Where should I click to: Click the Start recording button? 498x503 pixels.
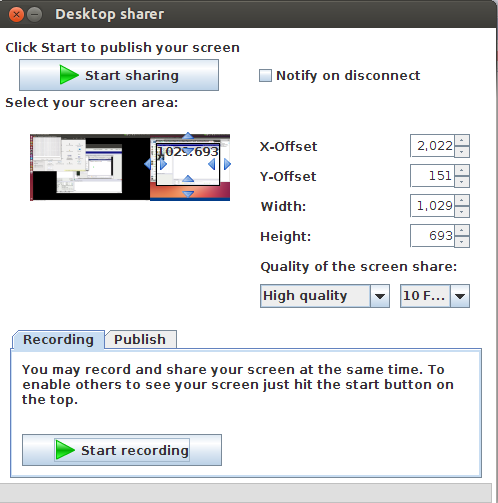pyautogui.click(x=122, y=450)
